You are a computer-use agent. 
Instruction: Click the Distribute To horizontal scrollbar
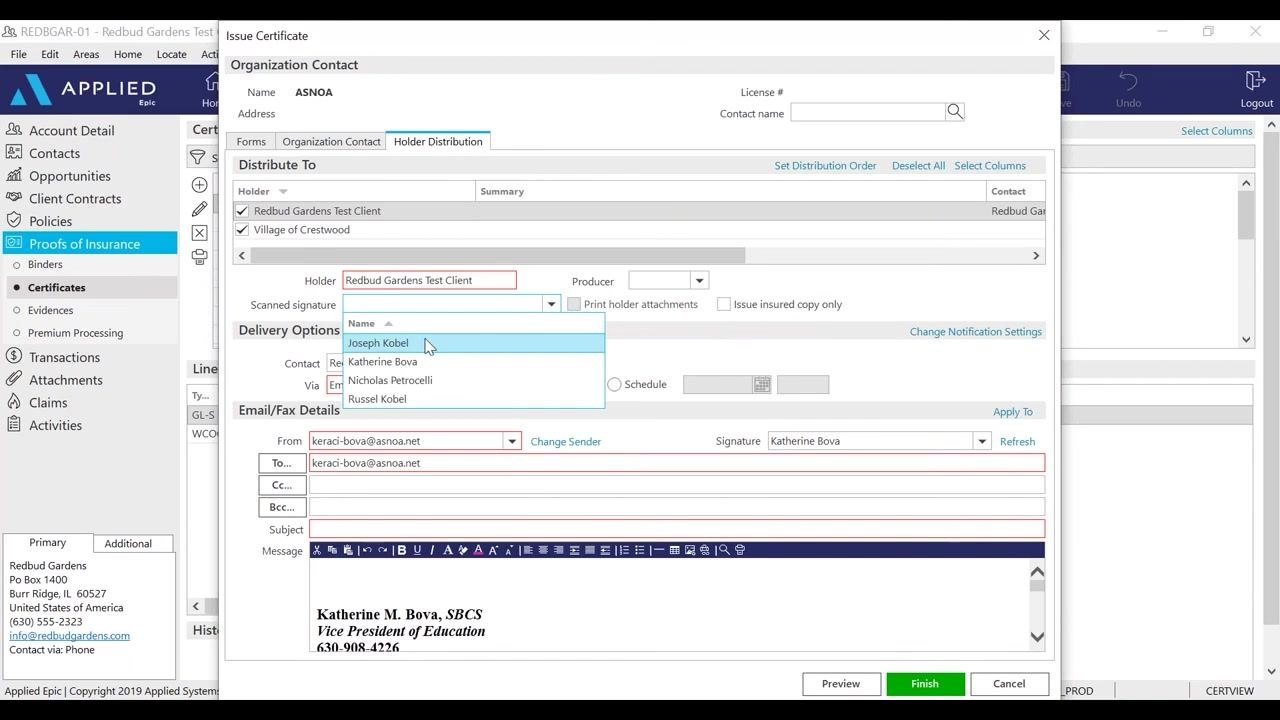[497, 256]
